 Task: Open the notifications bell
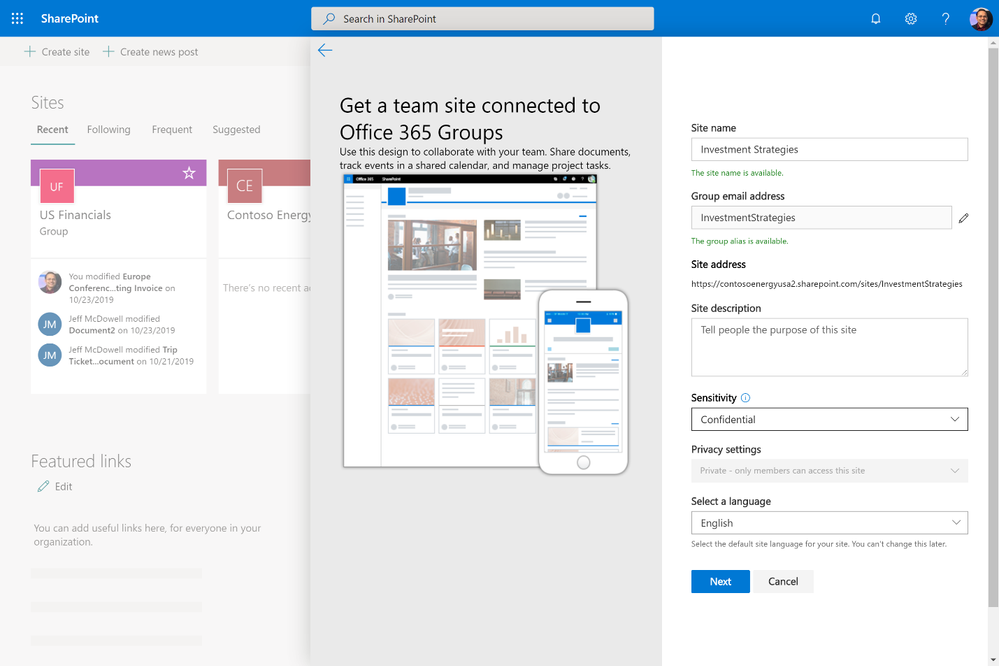coord(875,18)
